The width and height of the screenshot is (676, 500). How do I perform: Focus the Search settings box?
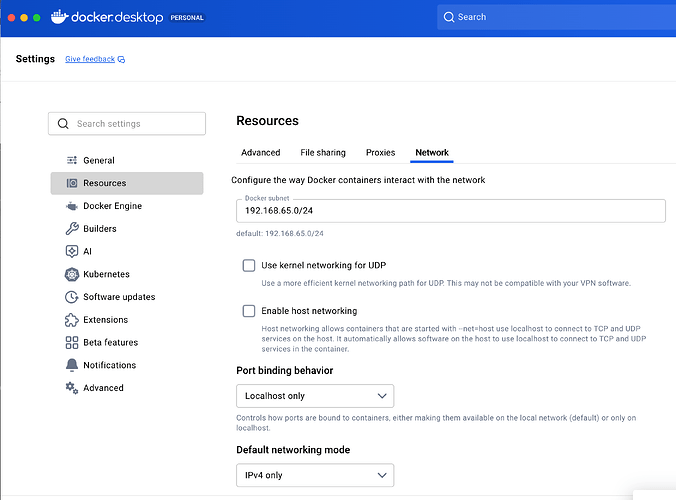click(127, 124)
